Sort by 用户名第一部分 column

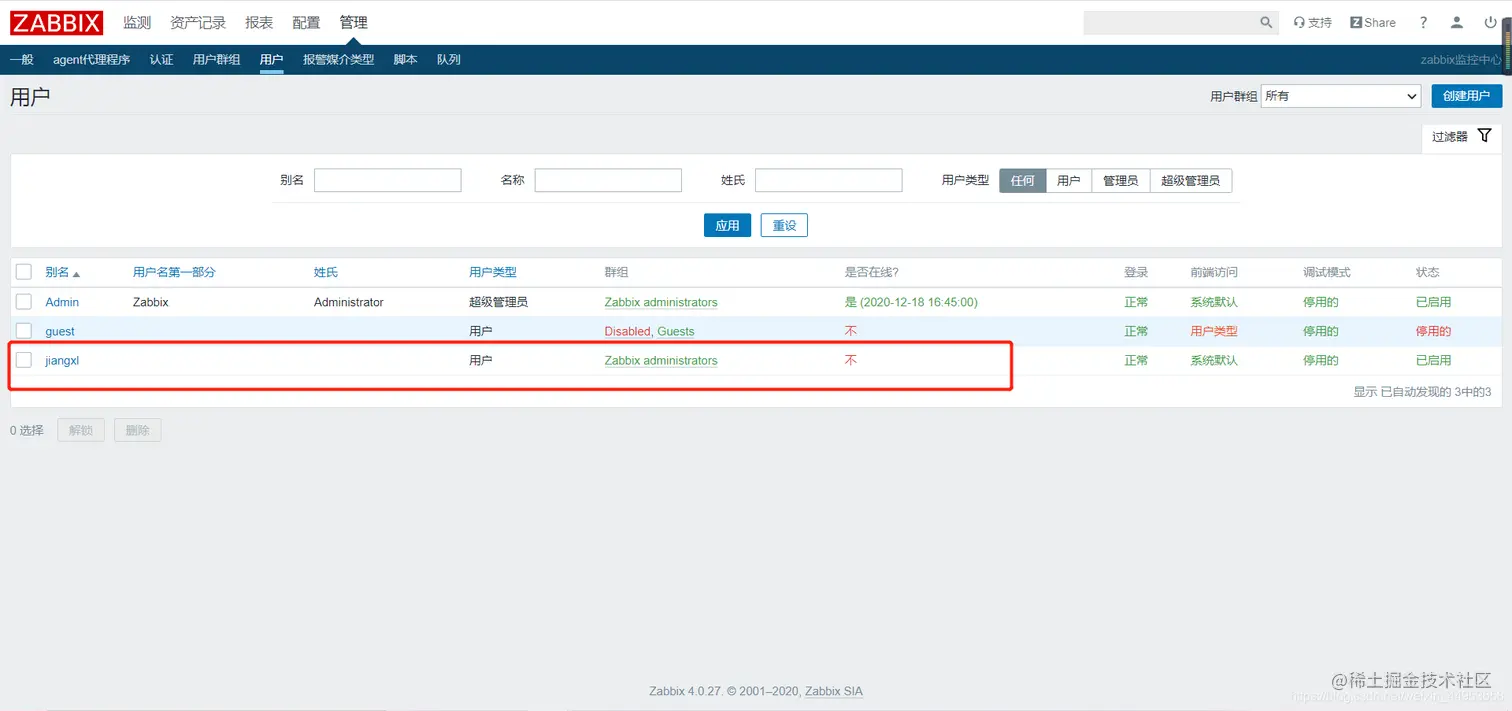click(174, 272)
